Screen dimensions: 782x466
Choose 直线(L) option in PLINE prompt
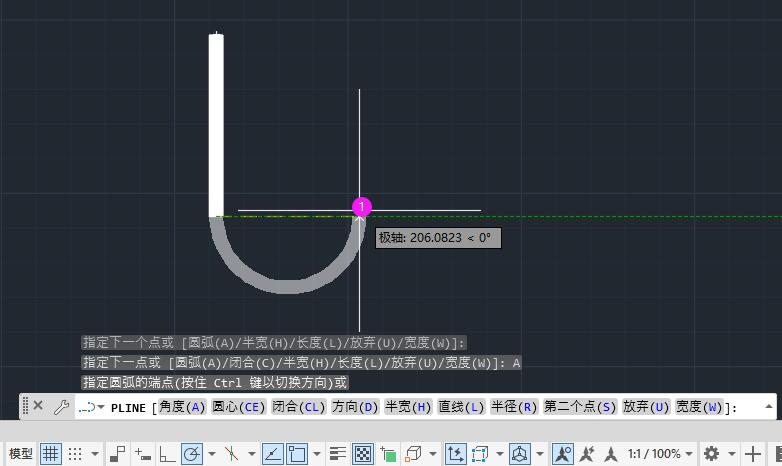point(461,407)
